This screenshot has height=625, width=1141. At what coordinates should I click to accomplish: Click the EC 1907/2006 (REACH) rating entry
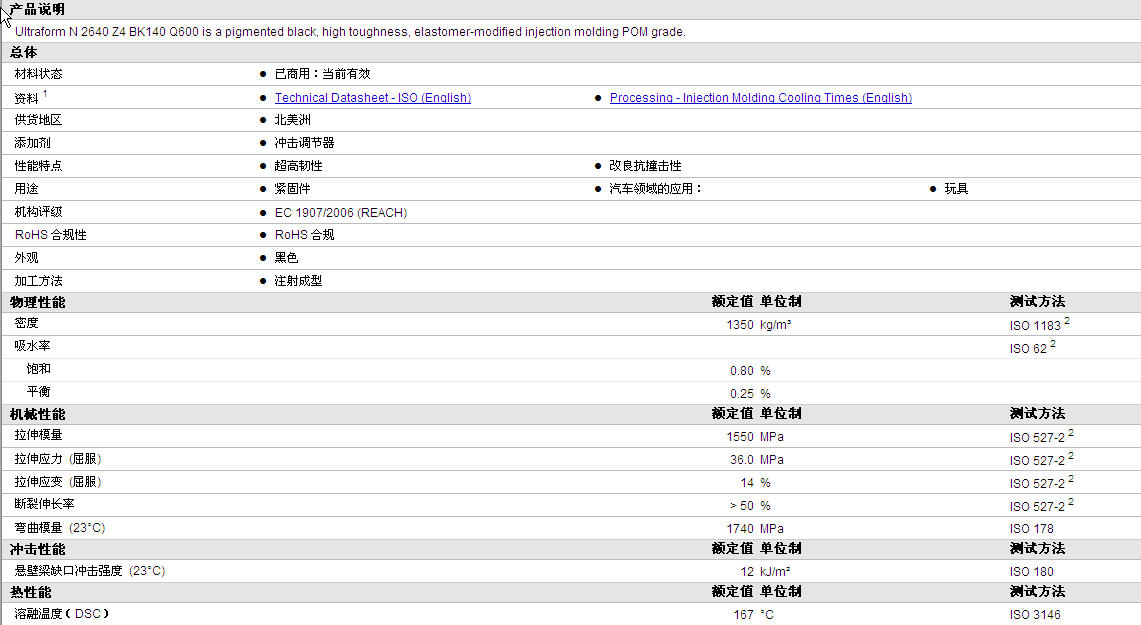pyautogui.click(x=340, y=213)
